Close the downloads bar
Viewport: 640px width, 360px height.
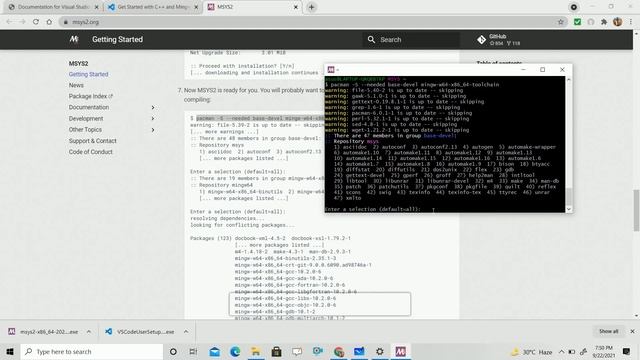(x=632, y=331)
